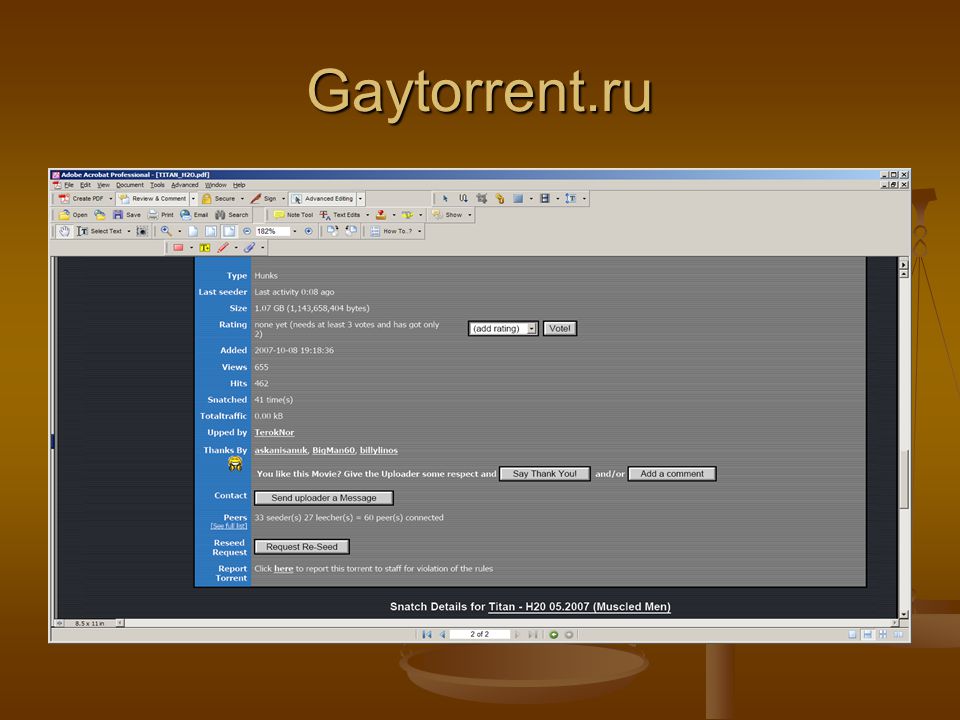This screenshot has height=720, width=960.
Task: Click the here link to report torrent
Action: coord(283,568)
